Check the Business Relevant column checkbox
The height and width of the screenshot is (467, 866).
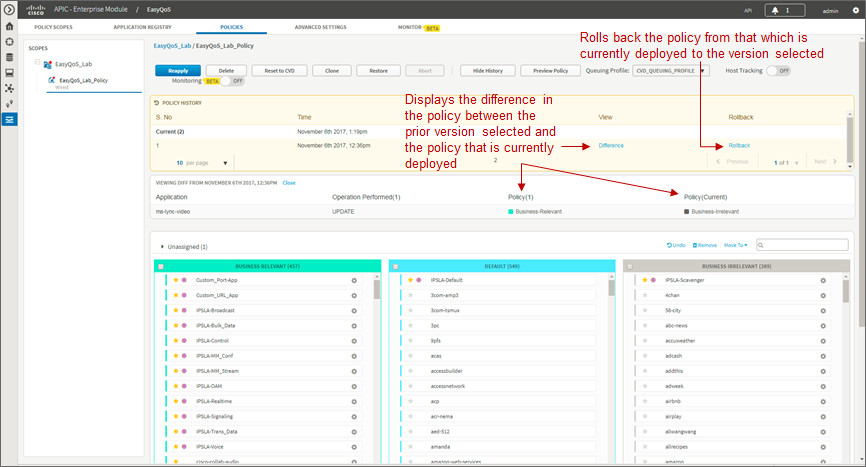[161, 267]
